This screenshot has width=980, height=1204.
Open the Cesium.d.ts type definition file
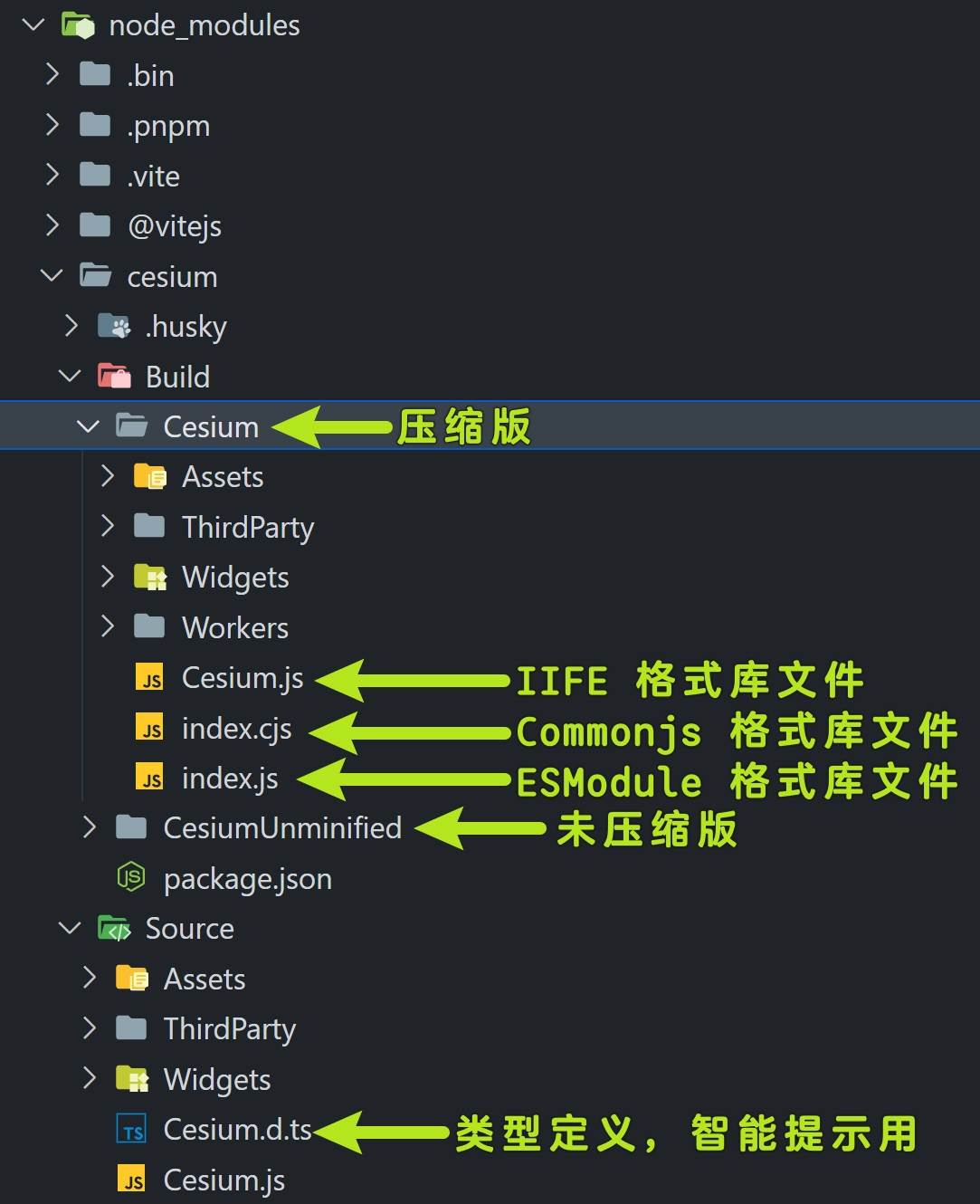click(237, 1130)
